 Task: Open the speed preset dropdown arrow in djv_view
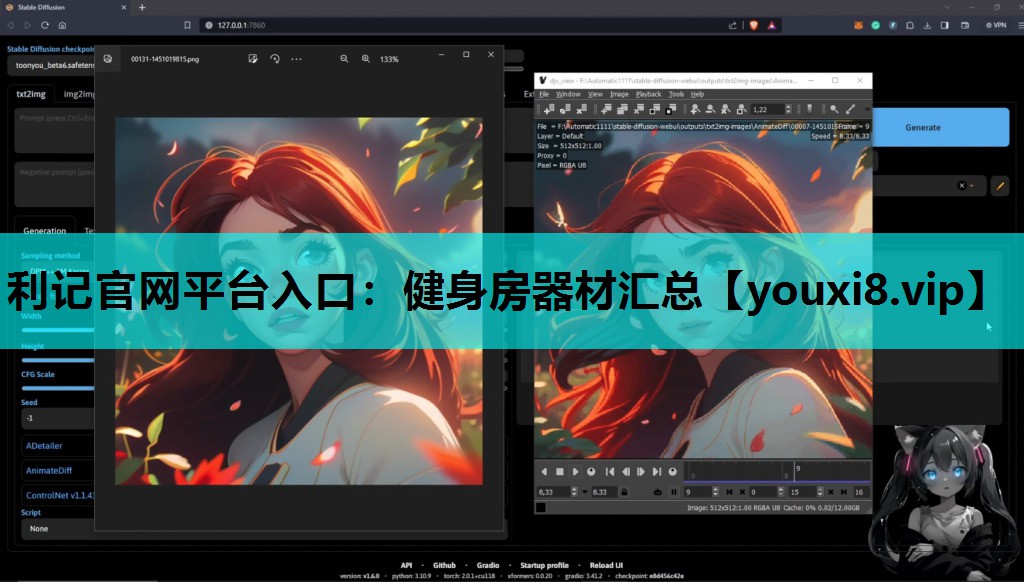tap(585, 492)
